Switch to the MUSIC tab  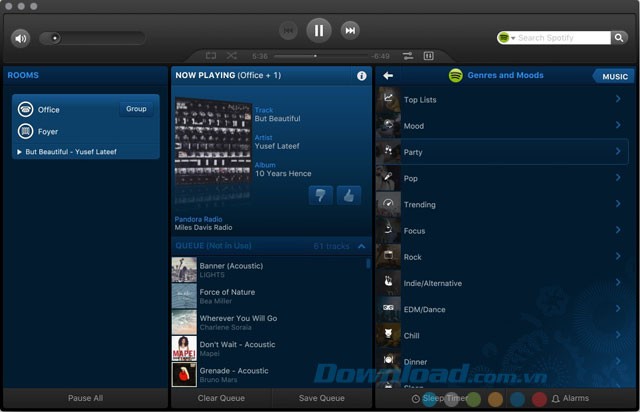614,76
